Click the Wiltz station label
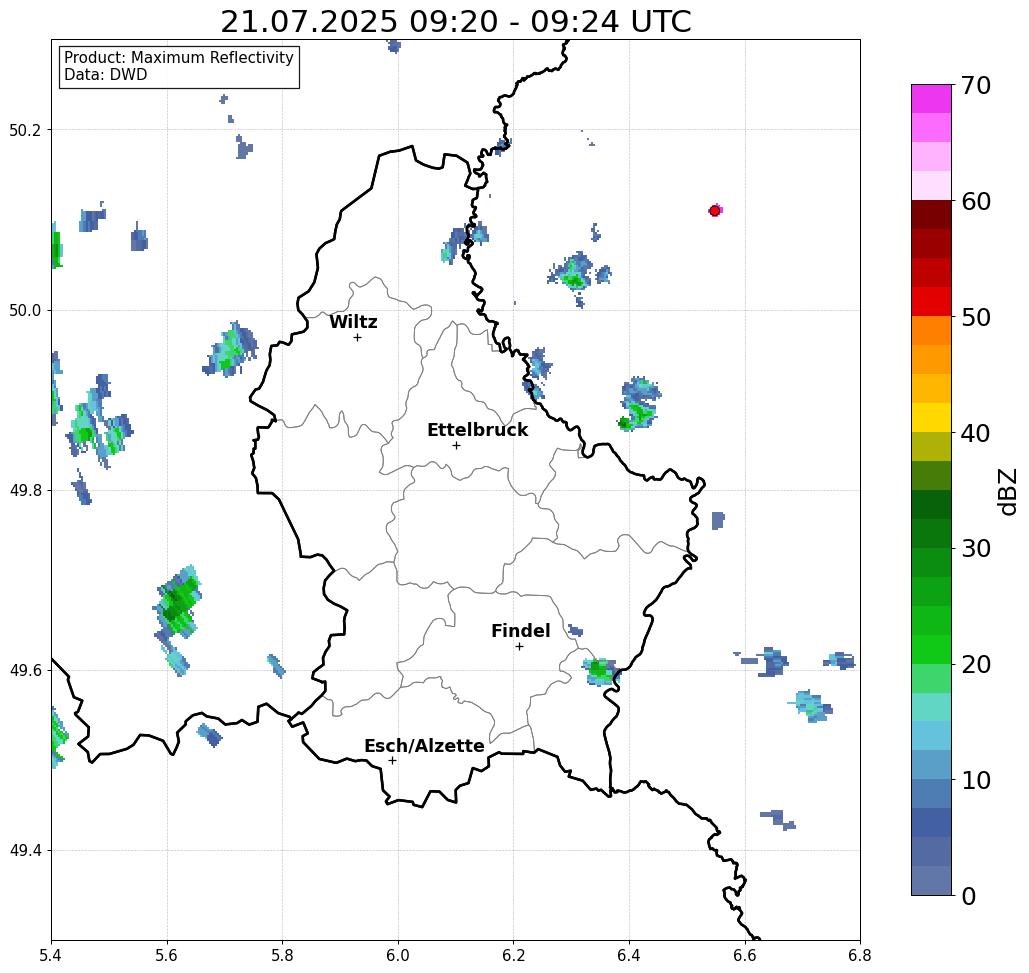 (x=353, y=322)
